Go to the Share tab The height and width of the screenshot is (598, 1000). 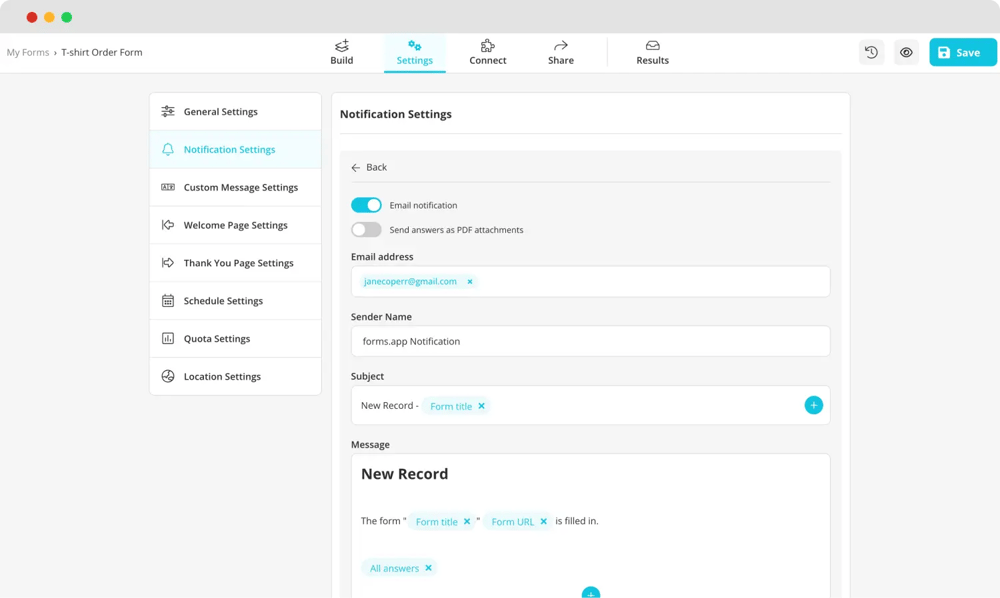[x=561, y=53]
